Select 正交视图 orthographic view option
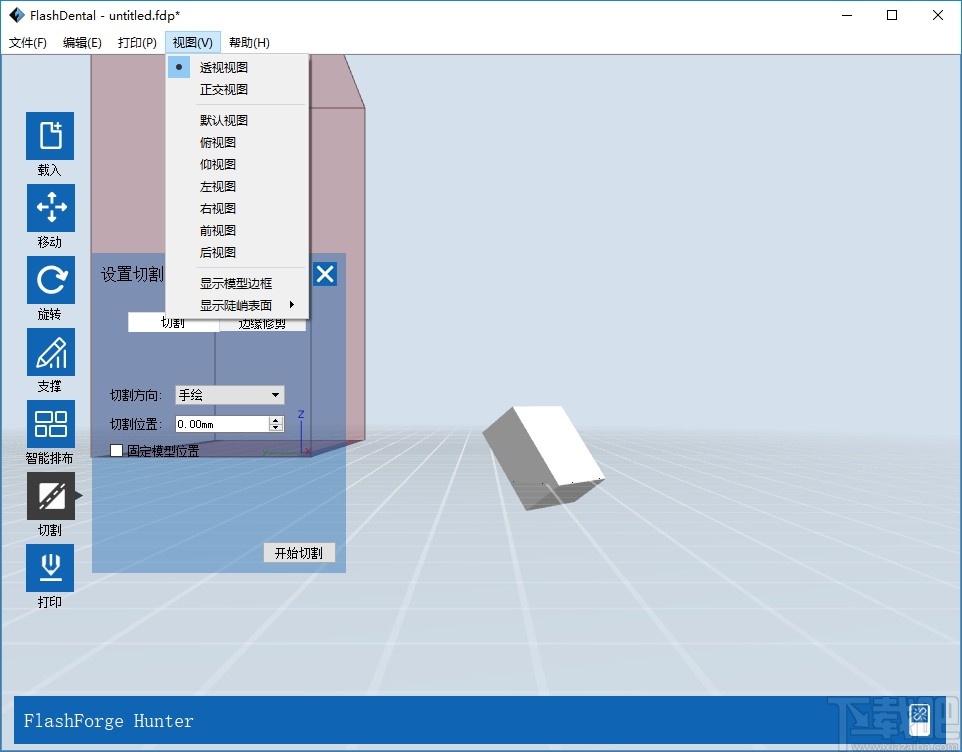This screenshot has height=752, width=962. [x=237, y=90]
